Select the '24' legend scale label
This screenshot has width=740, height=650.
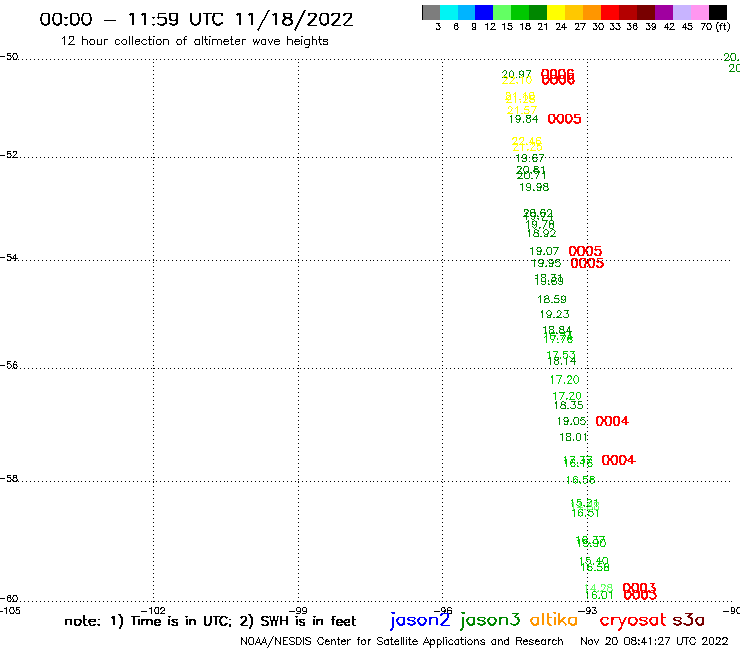561,27
